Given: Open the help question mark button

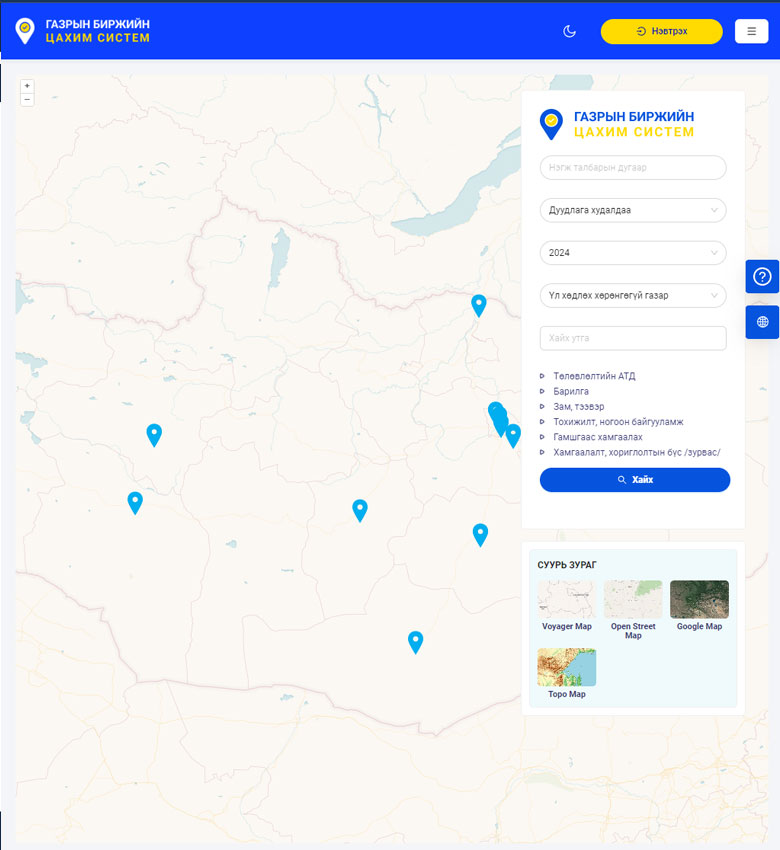Looking at the screenshot, I should point(762,277).
